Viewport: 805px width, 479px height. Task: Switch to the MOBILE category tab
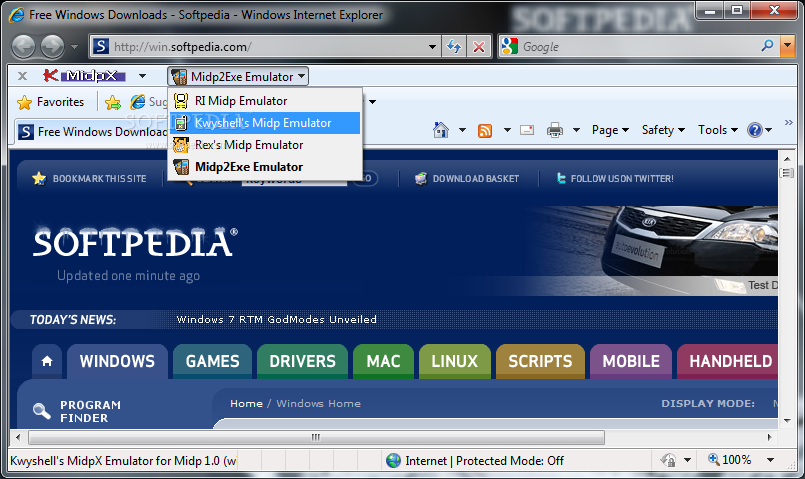[x=631, y=361]
